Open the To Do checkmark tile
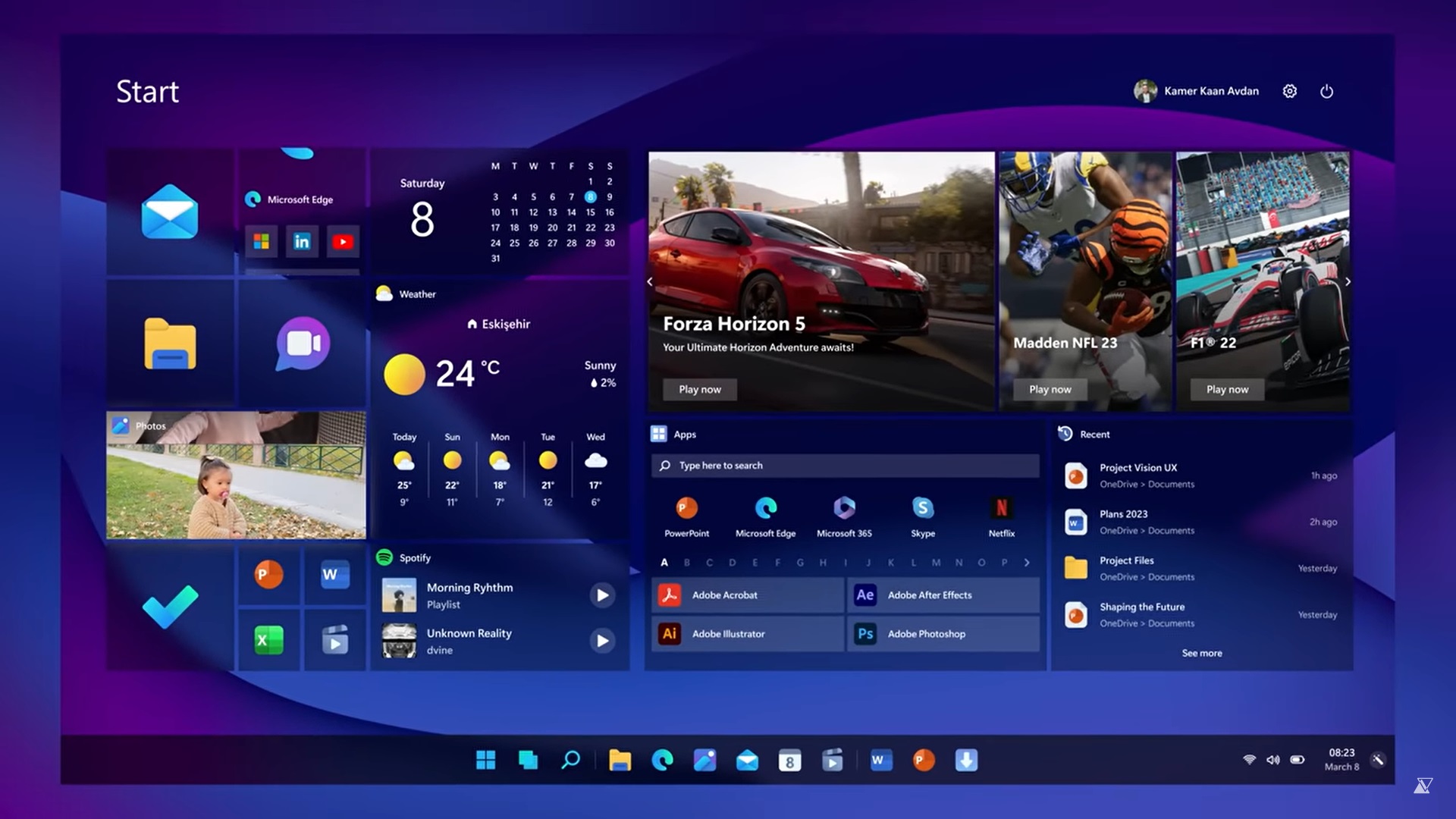The width and height of the screenshot is (1456, 819). (170, 606)
